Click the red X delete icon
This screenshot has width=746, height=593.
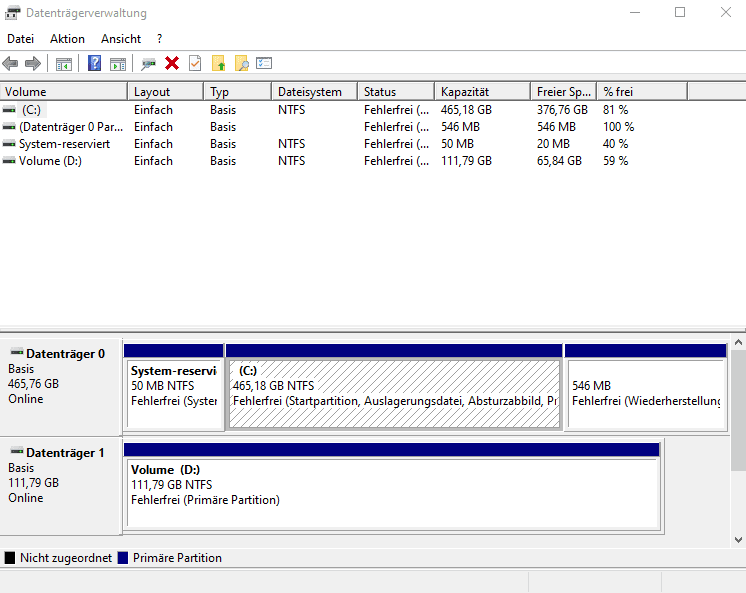point(172,63)
